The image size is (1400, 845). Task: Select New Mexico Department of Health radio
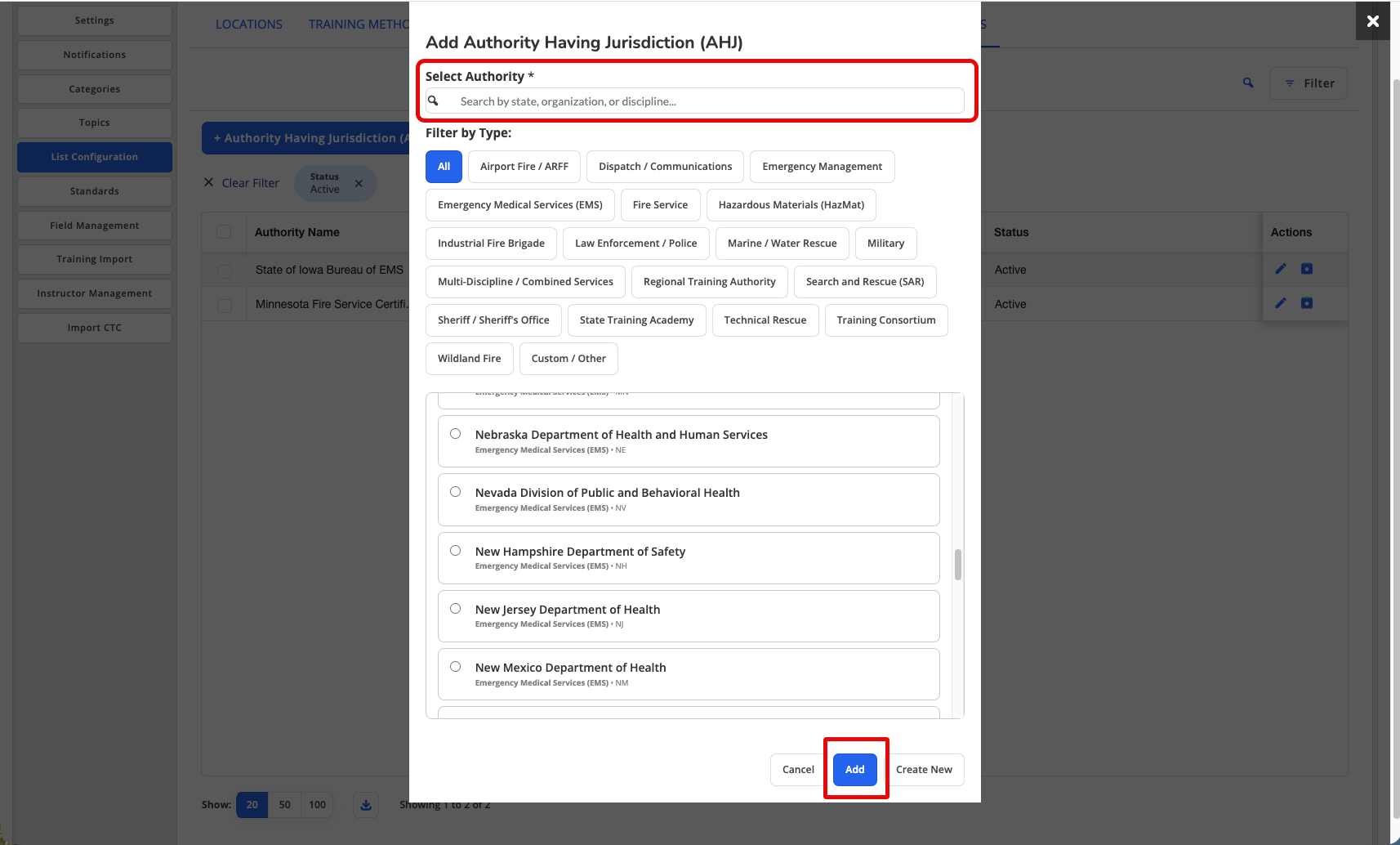tap(455, 667)
